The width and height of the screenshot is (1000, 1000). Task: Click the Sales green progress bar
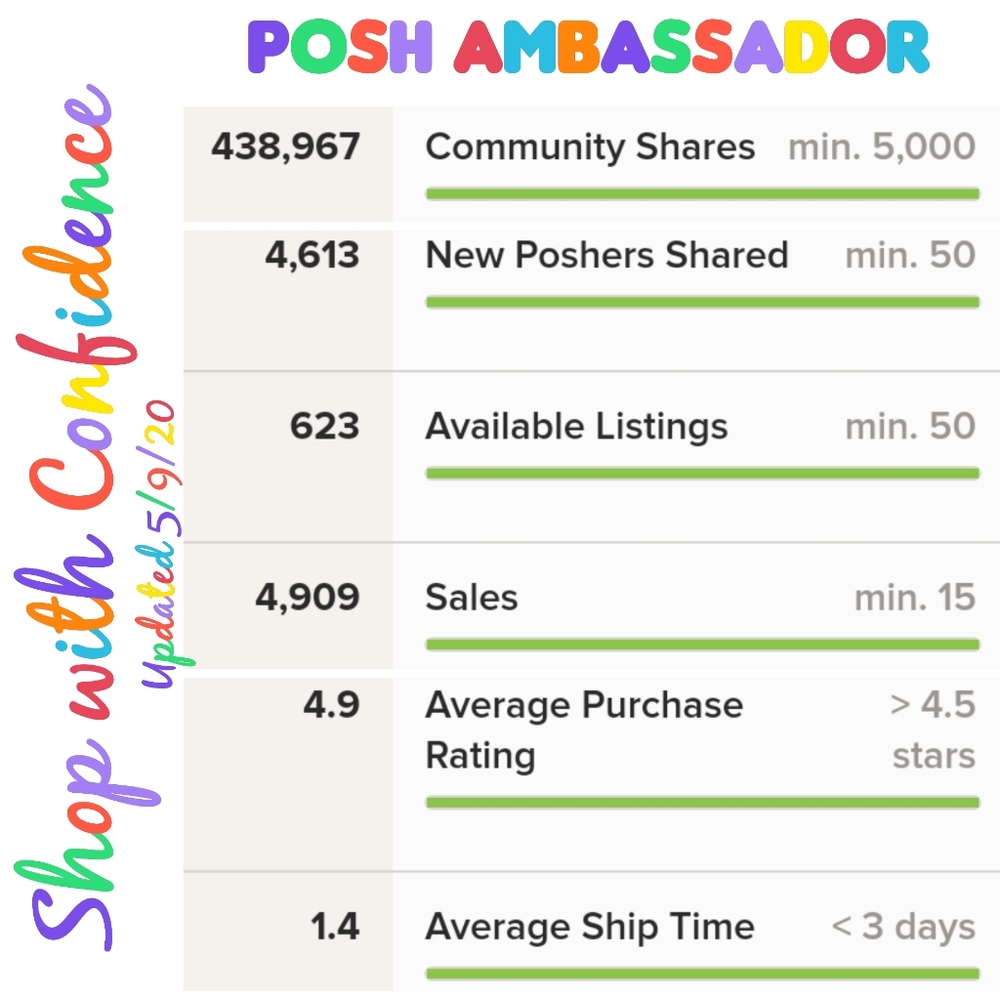click(x=702, y=644)
